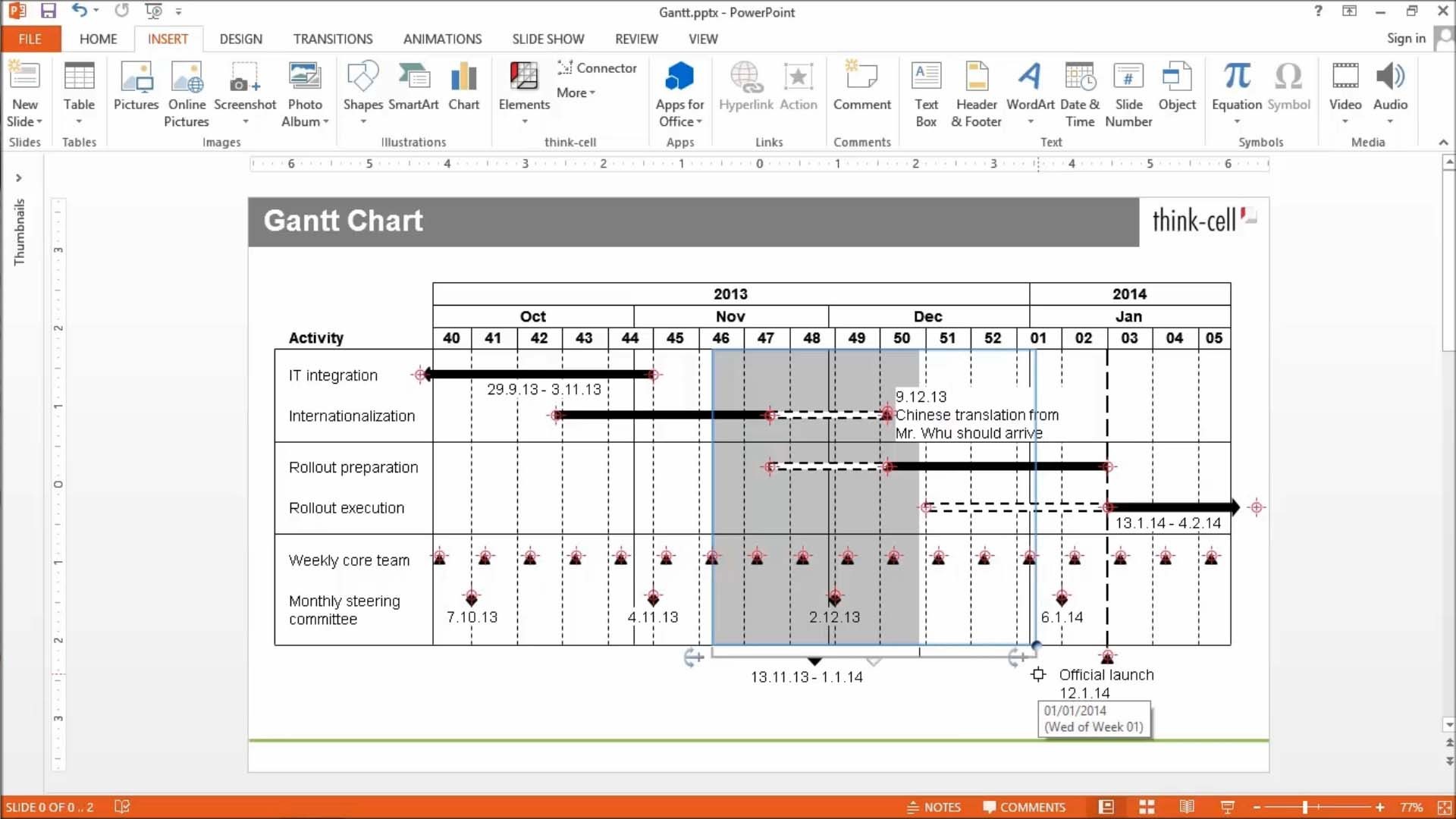The width and height of the screenshot is (1456, 819).
Task: Expand the think-cell More dropdown
Action: click(x=576, y=93)
